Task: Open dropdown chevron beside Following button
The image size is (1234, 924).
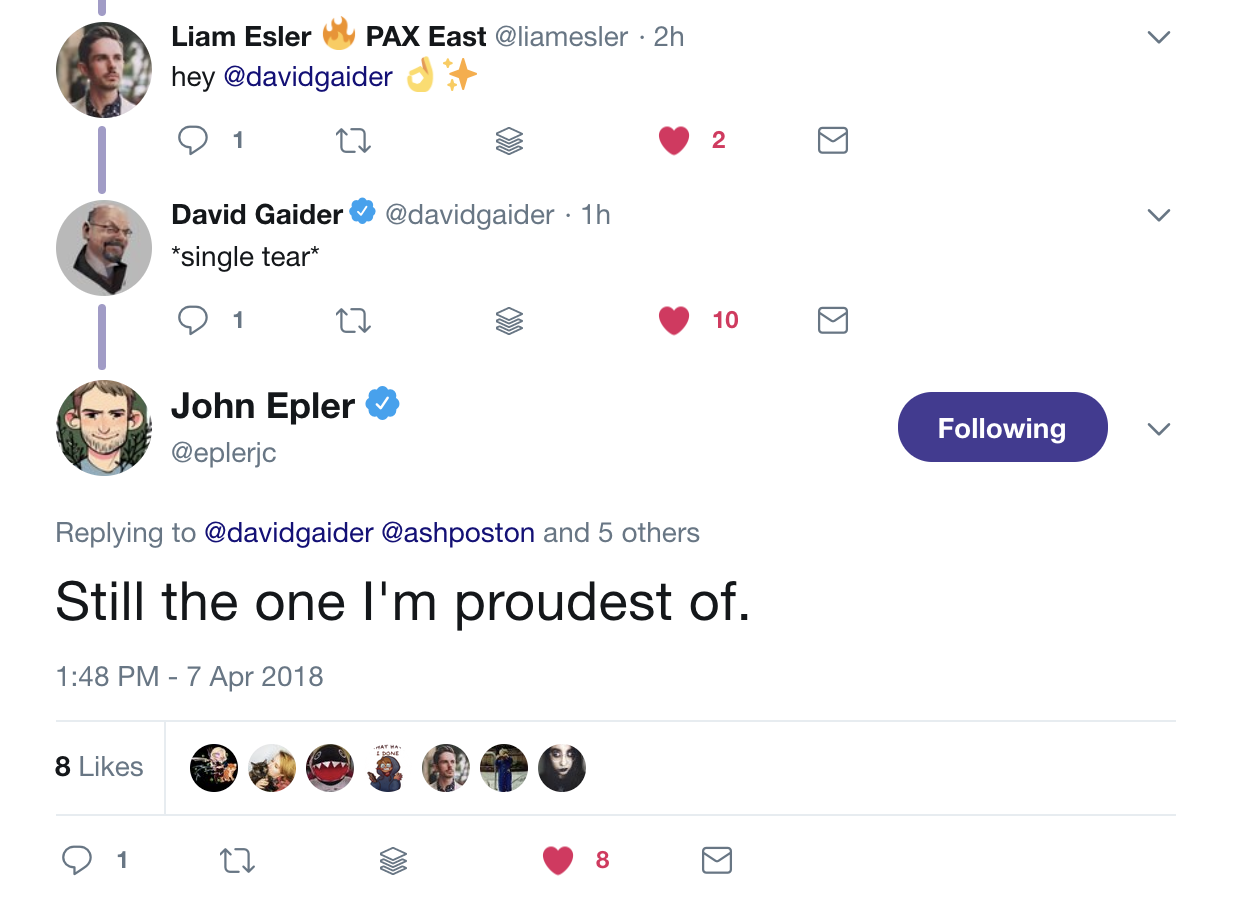Action: (1158, 429)
